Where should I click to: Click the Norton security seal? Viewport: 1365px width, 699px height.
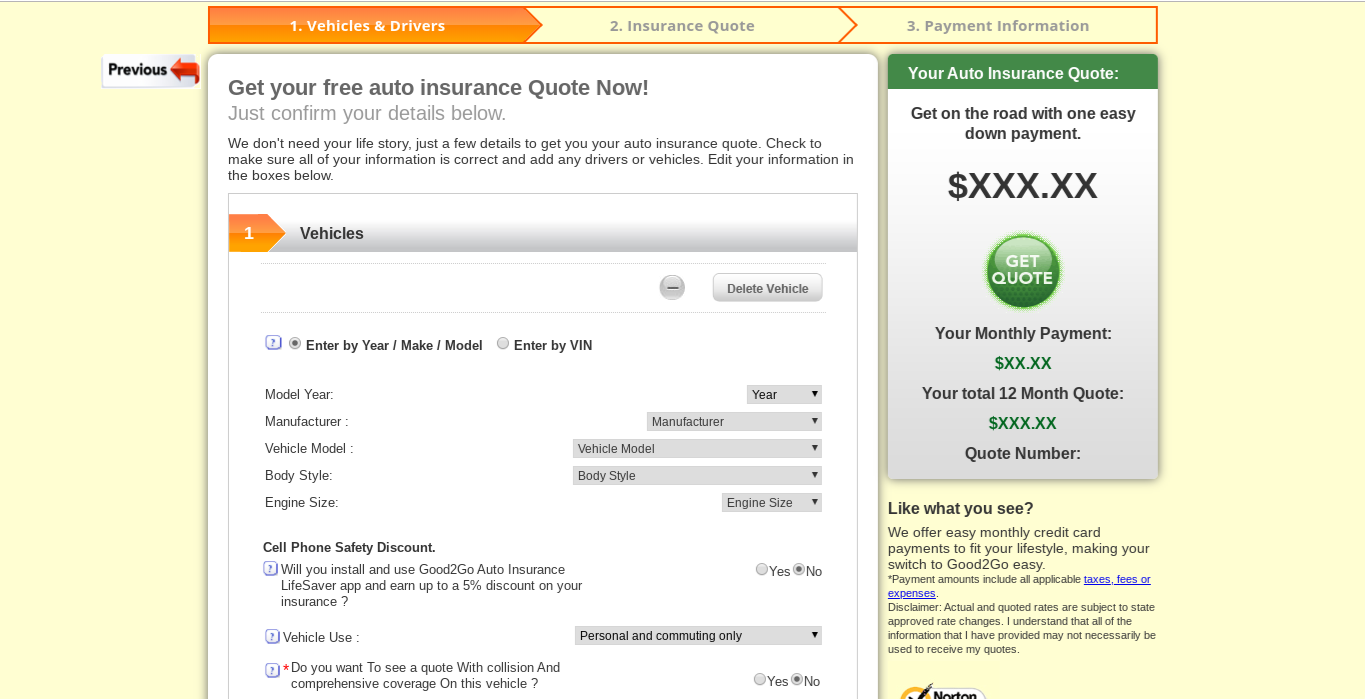click(x=942, y=691)
